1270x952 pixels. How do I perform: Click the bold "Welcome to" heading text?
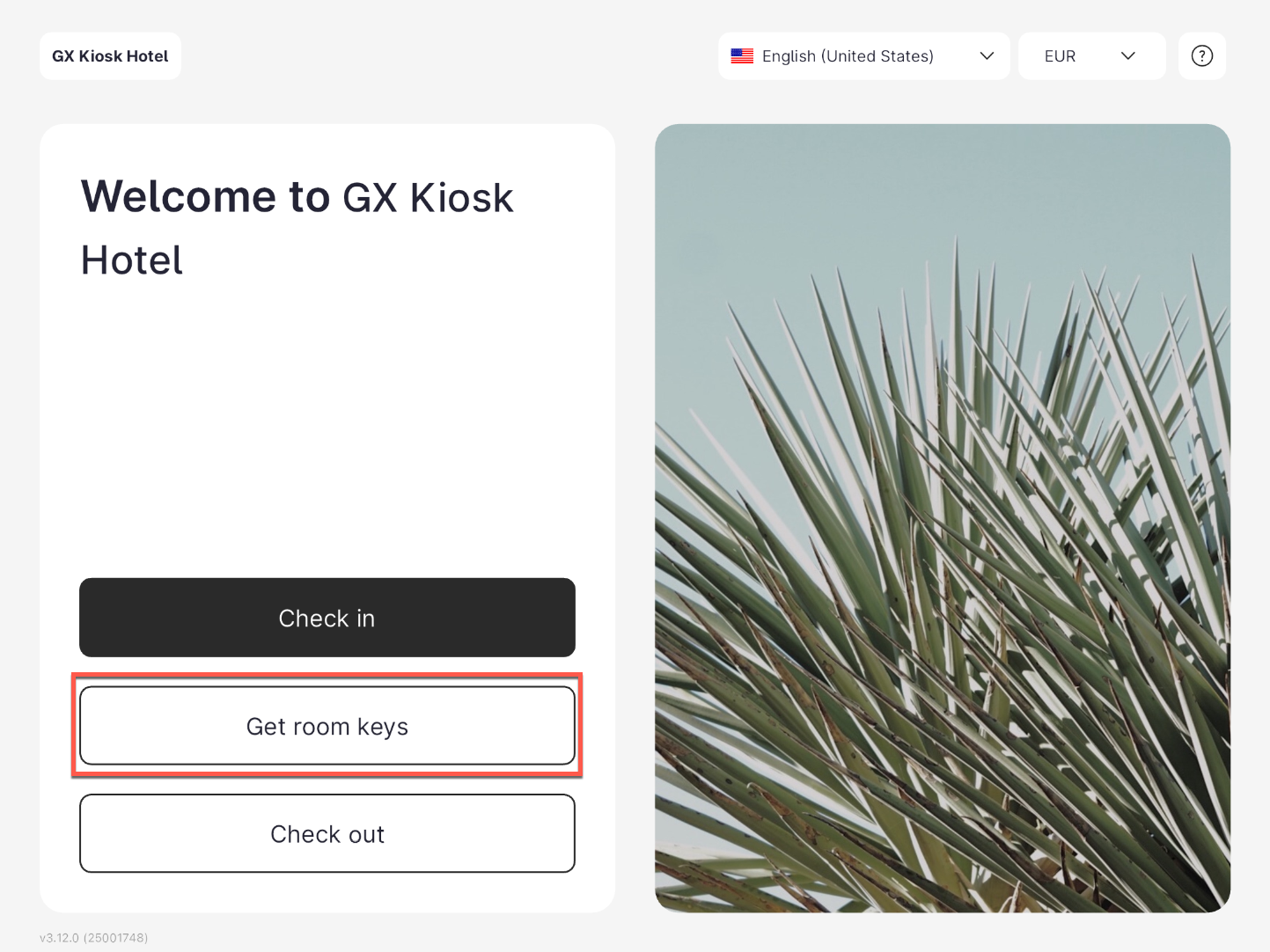click(205, 196)
